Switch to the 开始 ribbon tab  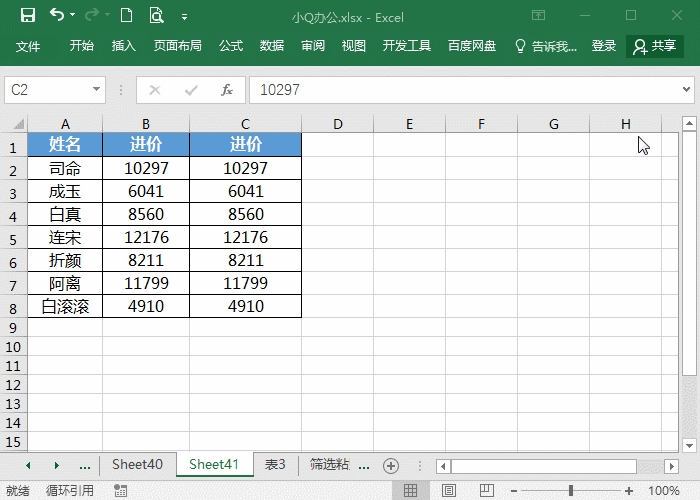[82, 46]
